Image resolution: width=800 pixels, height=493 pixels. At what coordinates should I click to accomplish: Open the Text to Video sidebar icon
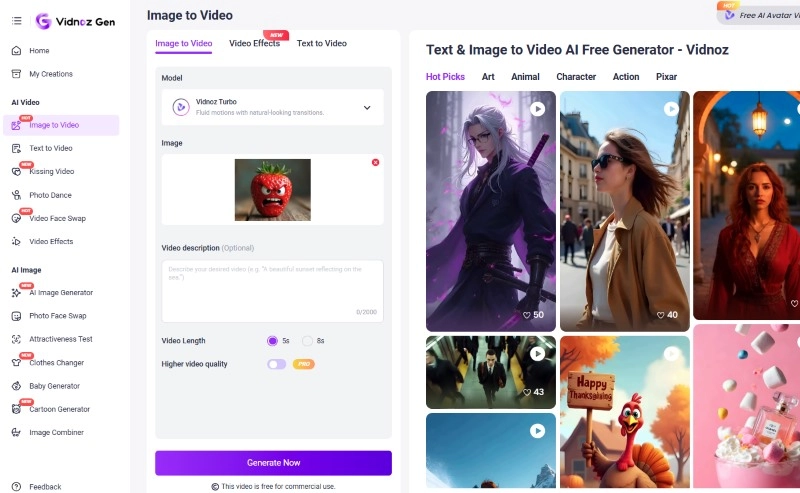click(x=16, y=149)
